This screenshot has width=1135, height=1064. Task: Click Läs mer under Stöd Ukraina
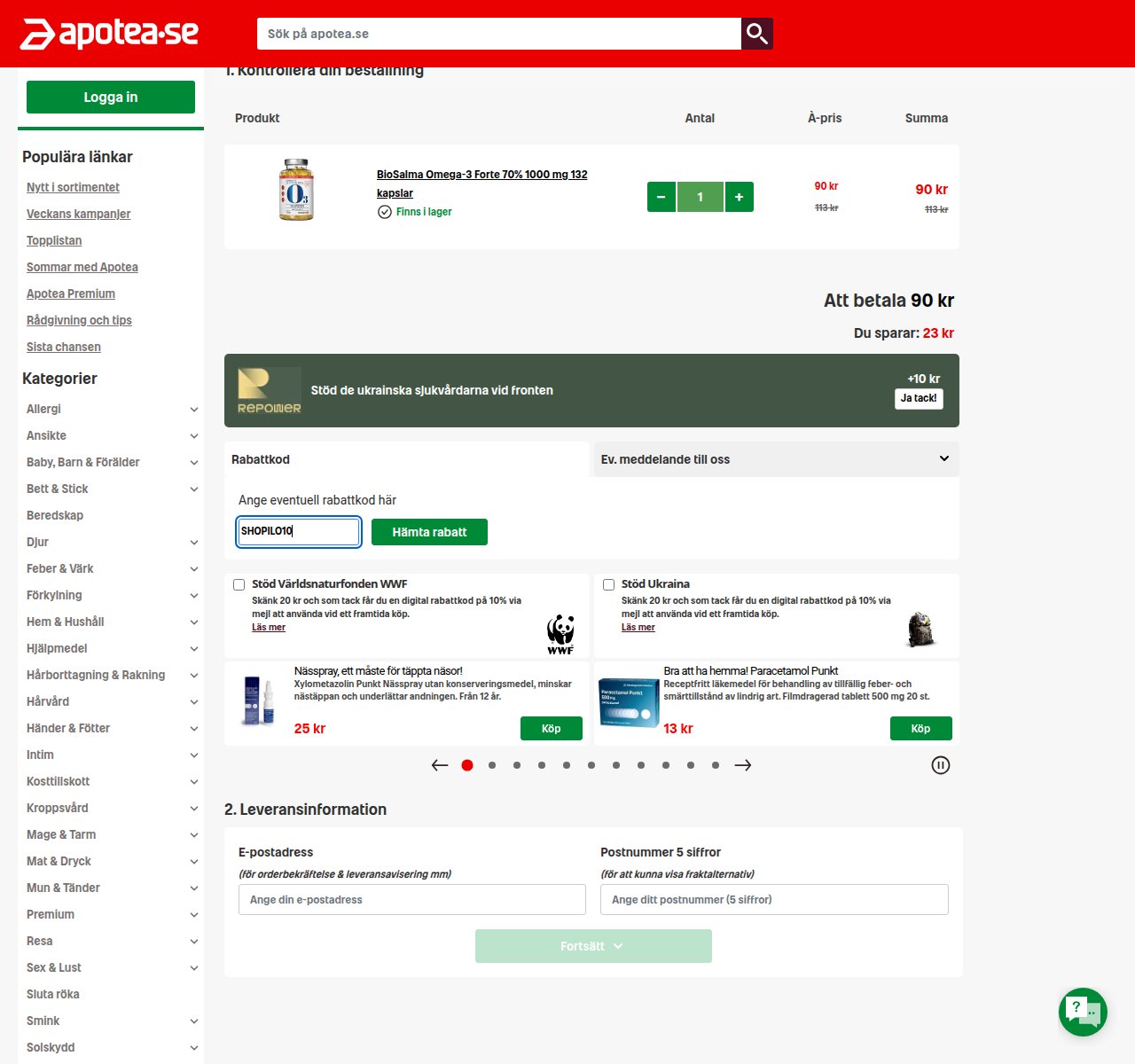pos(638,627)
